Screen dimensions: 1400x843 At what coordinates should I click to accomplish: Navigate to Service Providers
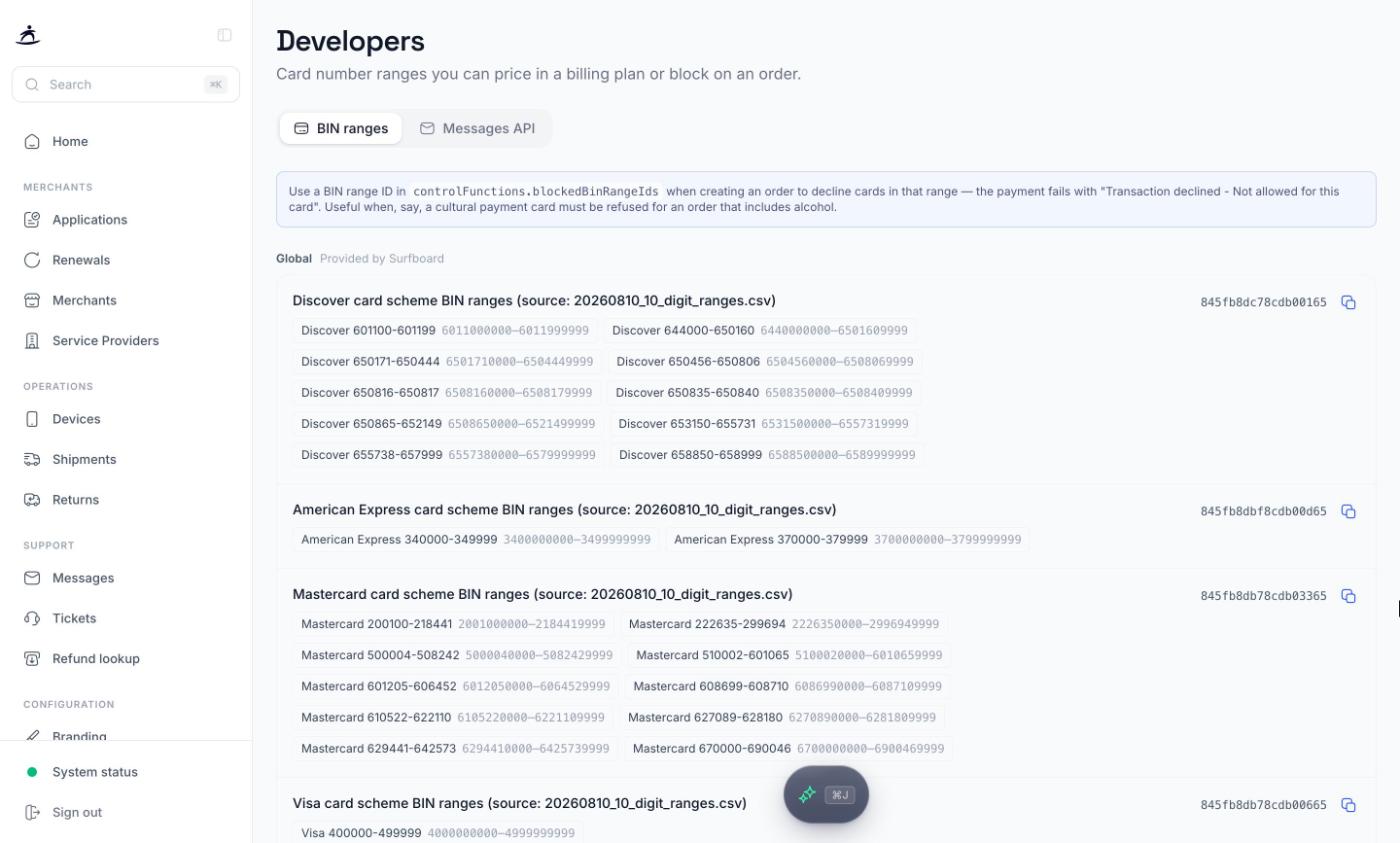126,341
